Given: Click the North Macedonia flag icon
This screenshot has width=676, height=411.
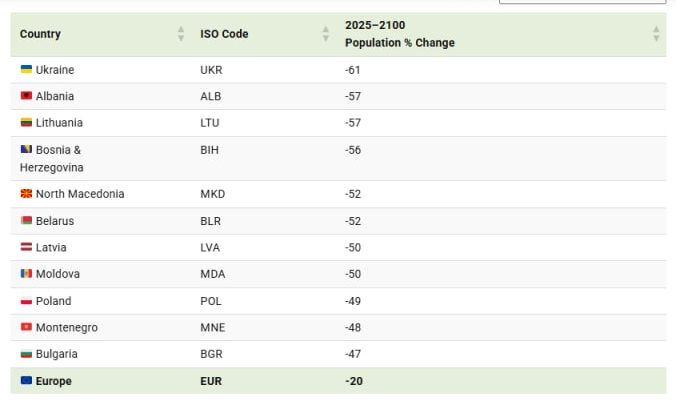Looking at the screenshot, I should (x=26, y=194).
